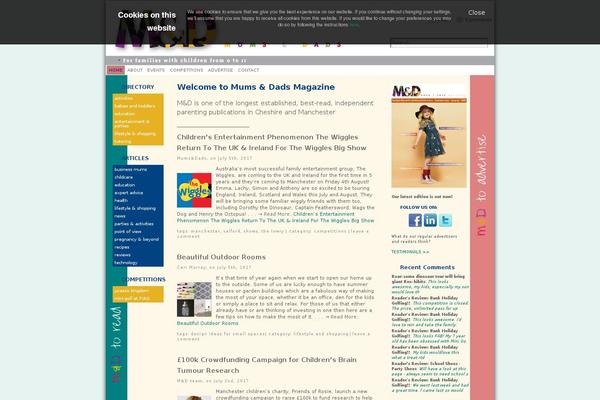
Task: Click the 'Recent Comments' heading
Action: pyautogui.click(x=427, y=267)
